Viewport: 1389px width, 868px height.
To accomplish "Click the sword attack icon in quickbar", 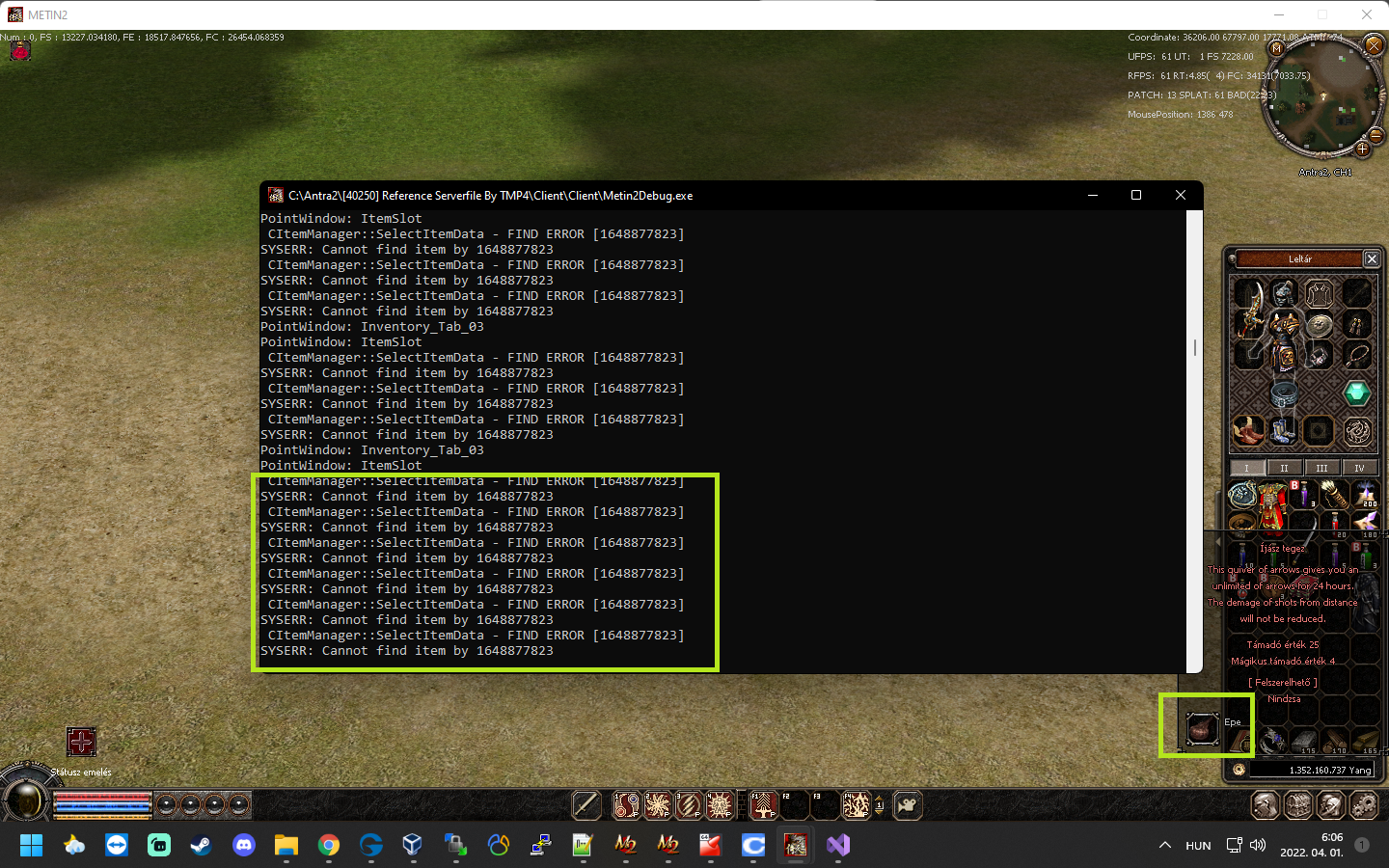I will tap(586, 804).
